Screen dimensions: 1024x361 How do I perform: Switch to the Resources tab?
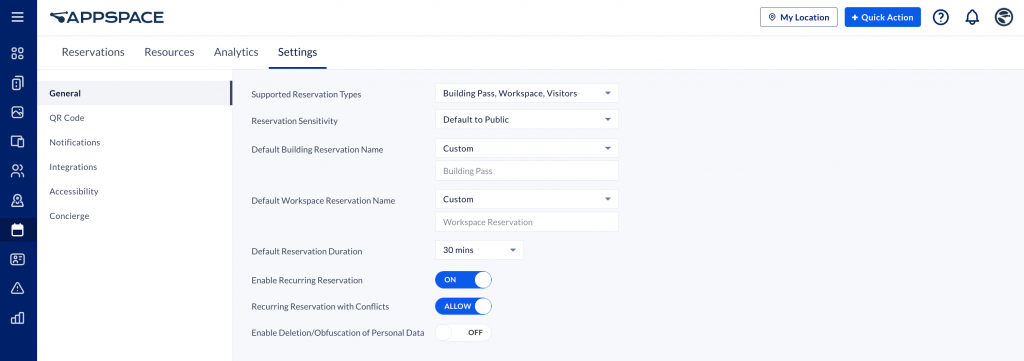pyautogui.click(x=169, y=52)
